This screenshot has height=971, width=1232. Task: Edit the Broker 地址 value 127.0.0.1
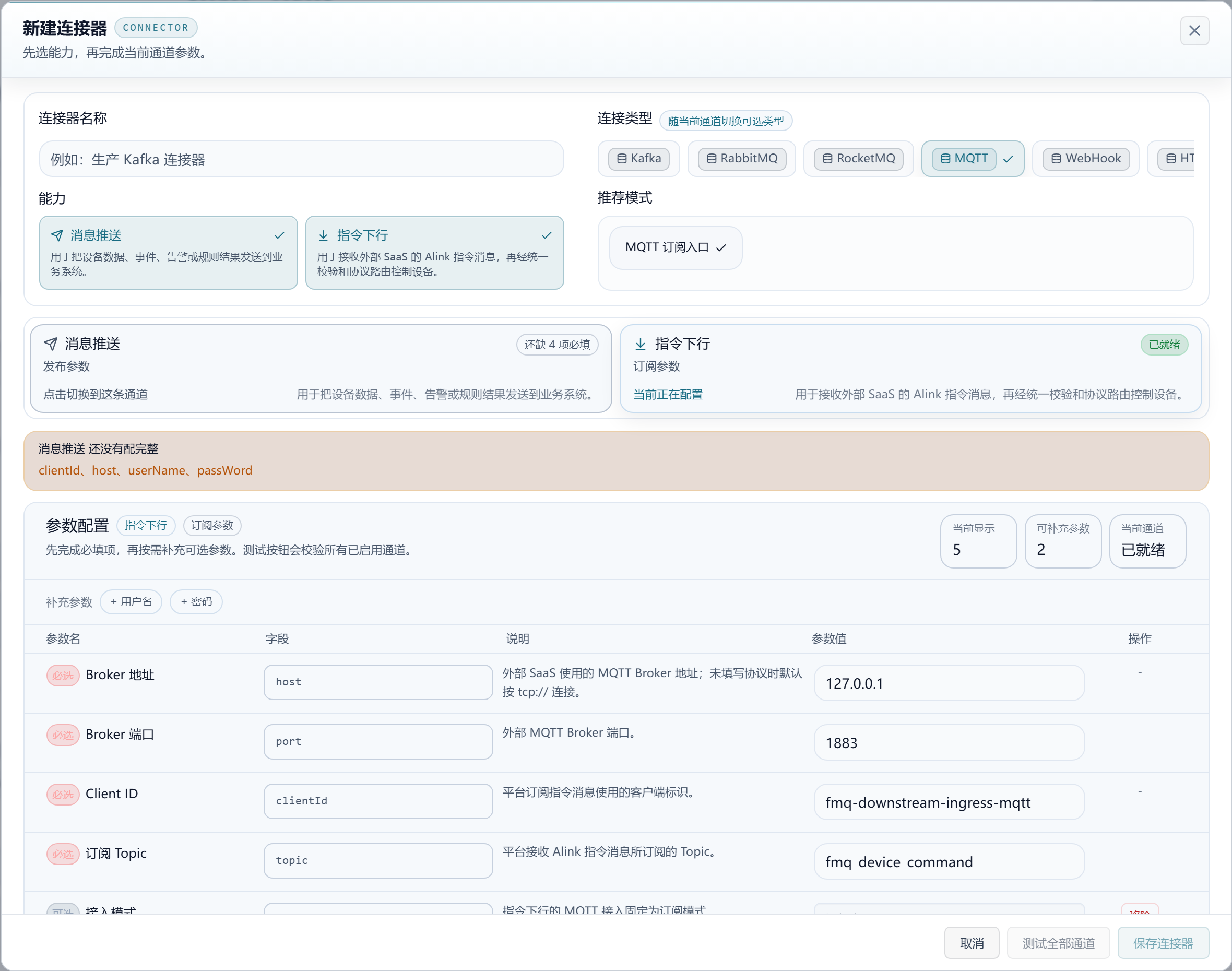tap(949, 683)
